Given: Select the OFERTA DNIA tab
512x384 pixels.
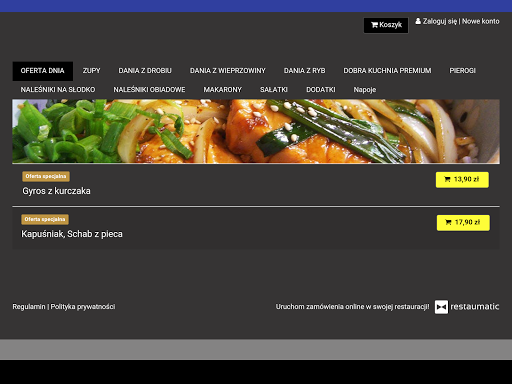Looking at the screenshot, I should pyautogui.click(x=43, y=71).
